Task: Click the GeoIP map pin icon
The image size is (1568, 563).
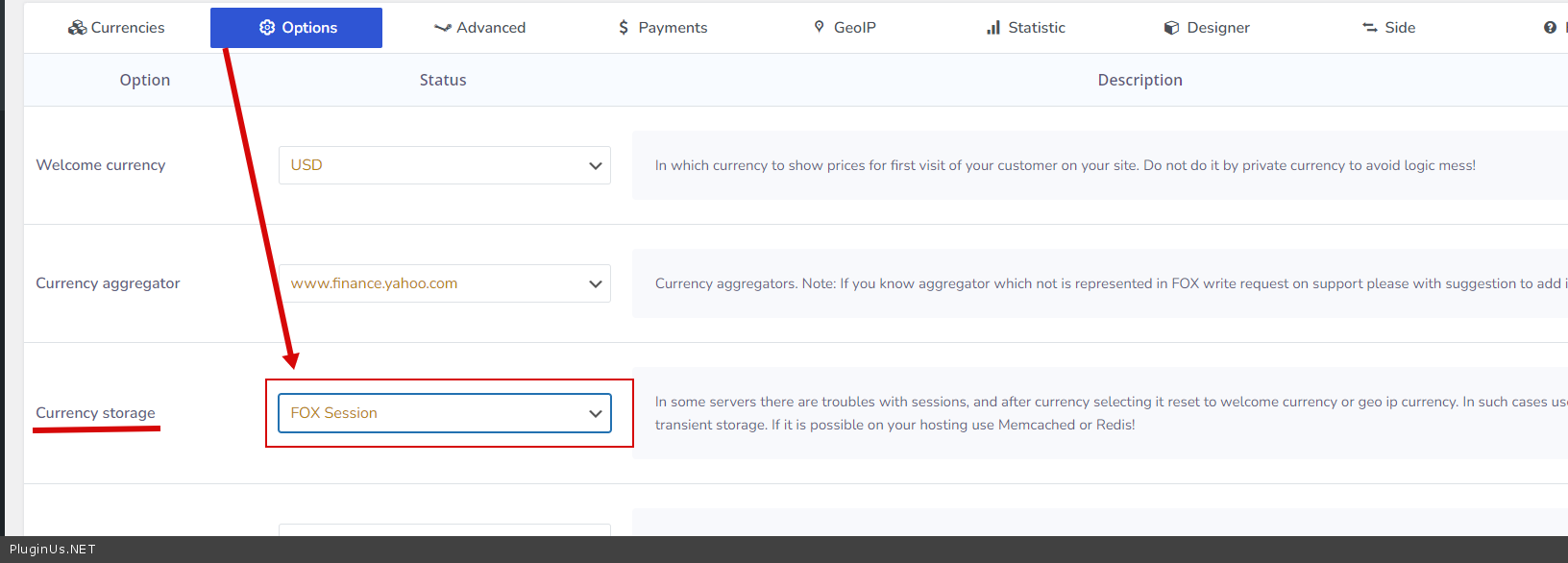Action: 819,27
